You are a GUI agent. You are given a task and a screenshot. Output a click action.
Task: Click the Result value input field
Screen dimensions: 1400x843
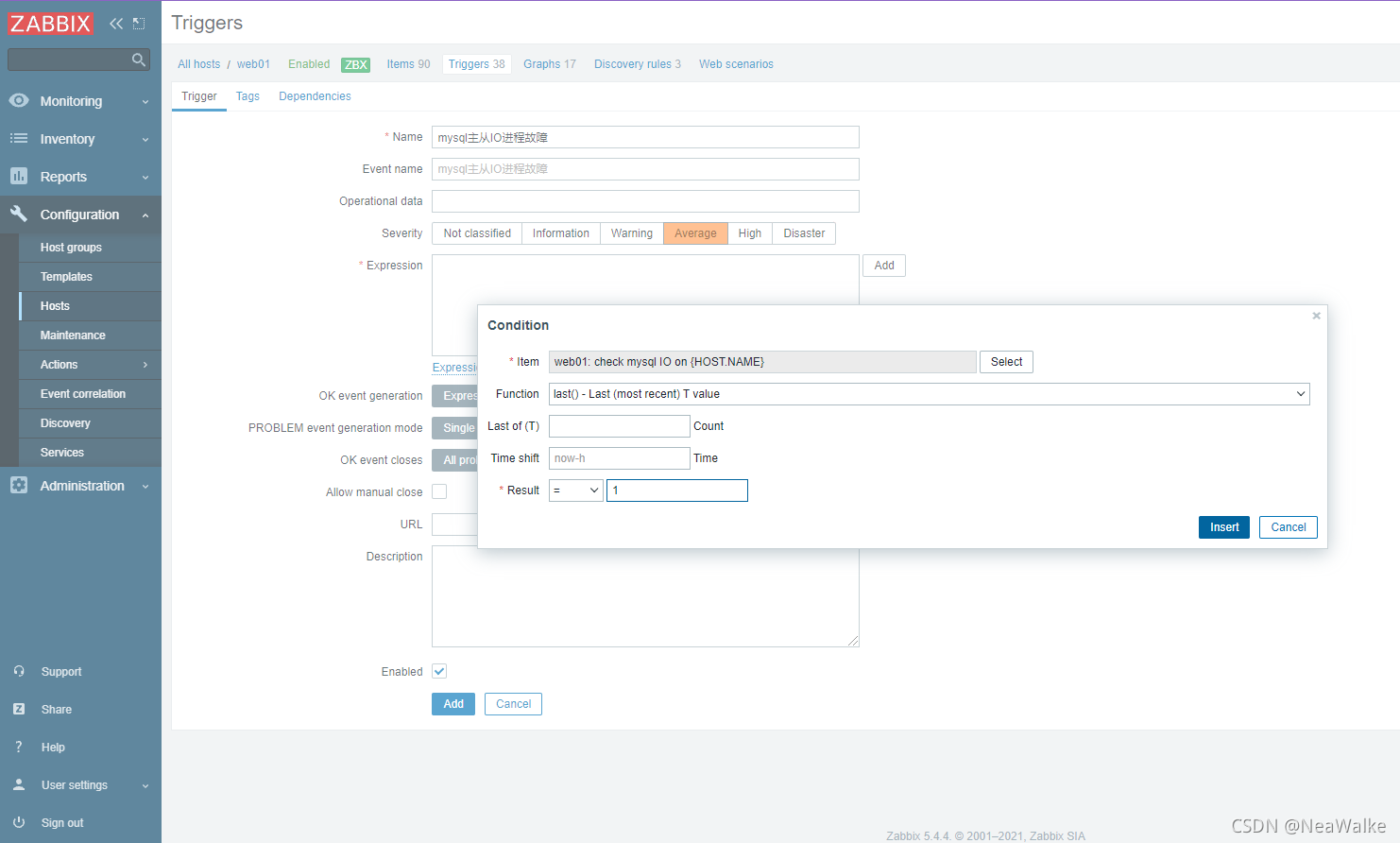[x=677, y=490]
